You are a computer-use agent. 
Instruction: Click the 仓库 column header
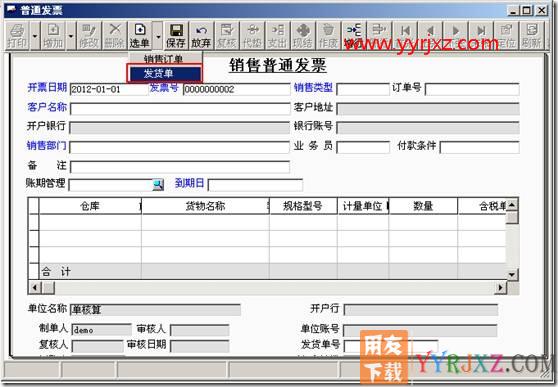tap(90, 206)
